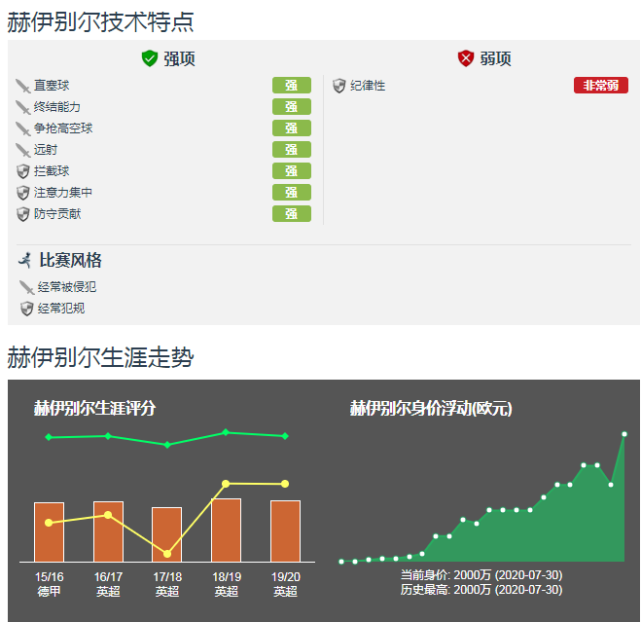Click the 强 badge for 拦截球
Screen dimensions: 641x622
(291, 171)
